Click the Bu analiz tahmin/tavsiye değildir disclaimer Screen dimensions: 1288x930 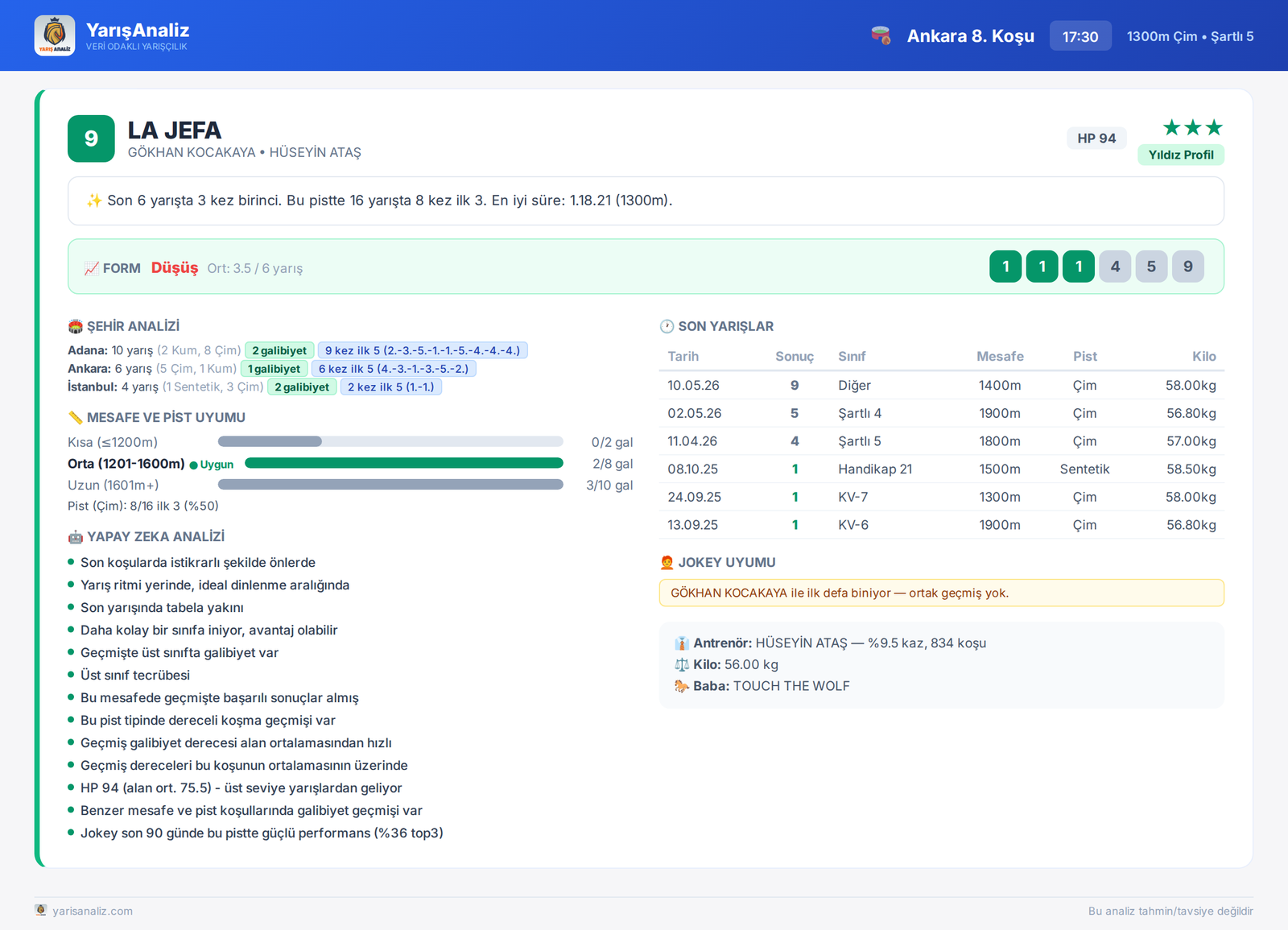tap(1170, 911)
